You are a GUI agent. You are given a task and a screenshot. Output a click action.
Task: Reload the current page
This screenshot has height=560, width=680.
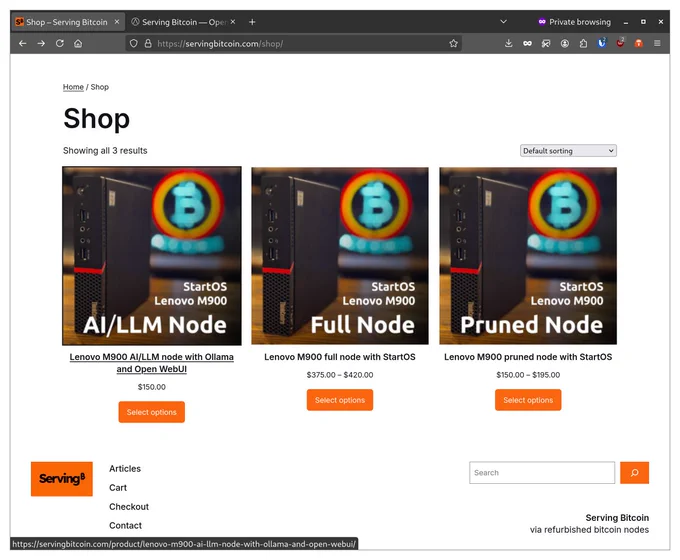(60, 43)
